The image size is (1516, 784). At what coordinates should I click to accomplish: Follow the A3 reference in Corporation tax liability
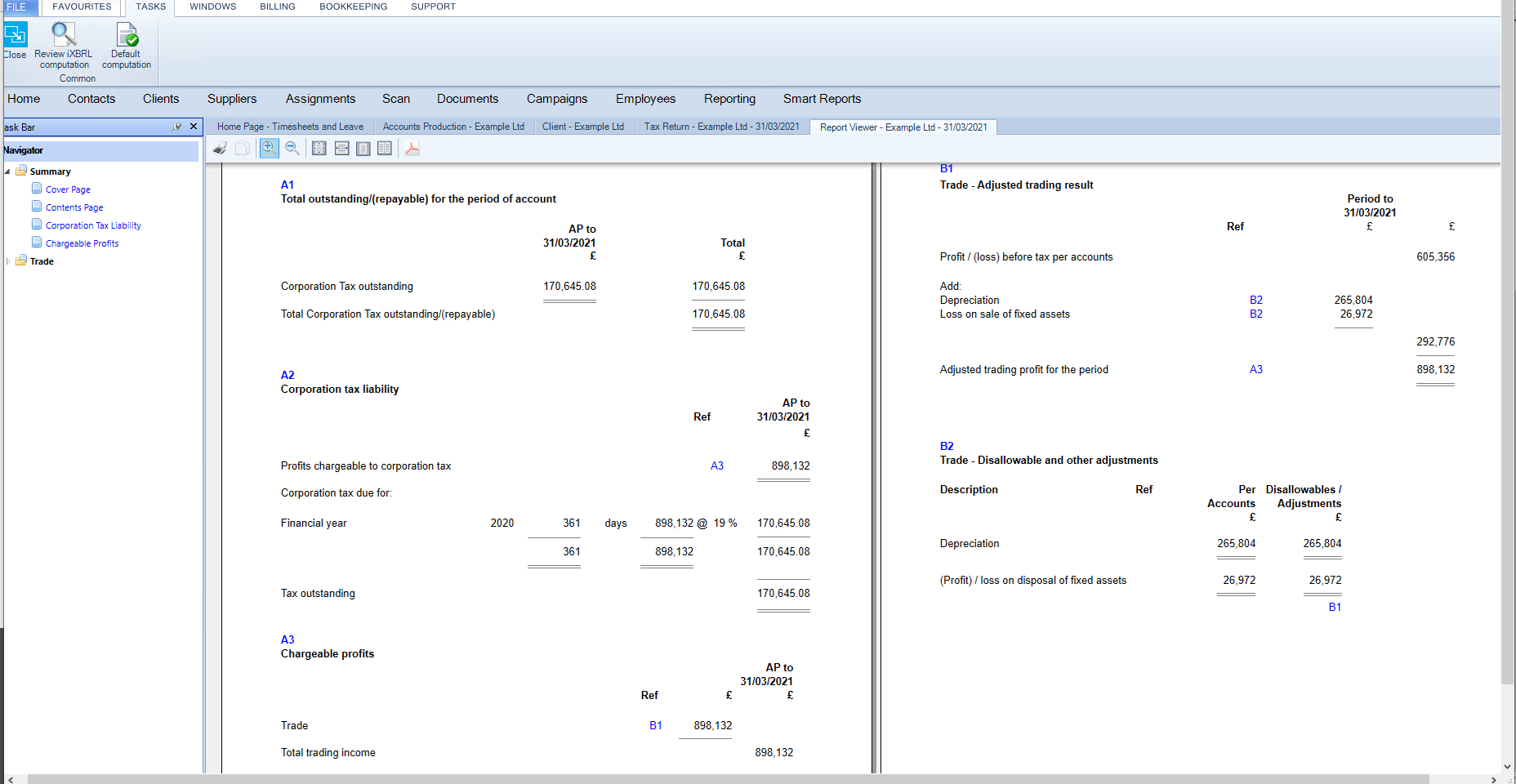pyautogui.click(x=717, y=465)
